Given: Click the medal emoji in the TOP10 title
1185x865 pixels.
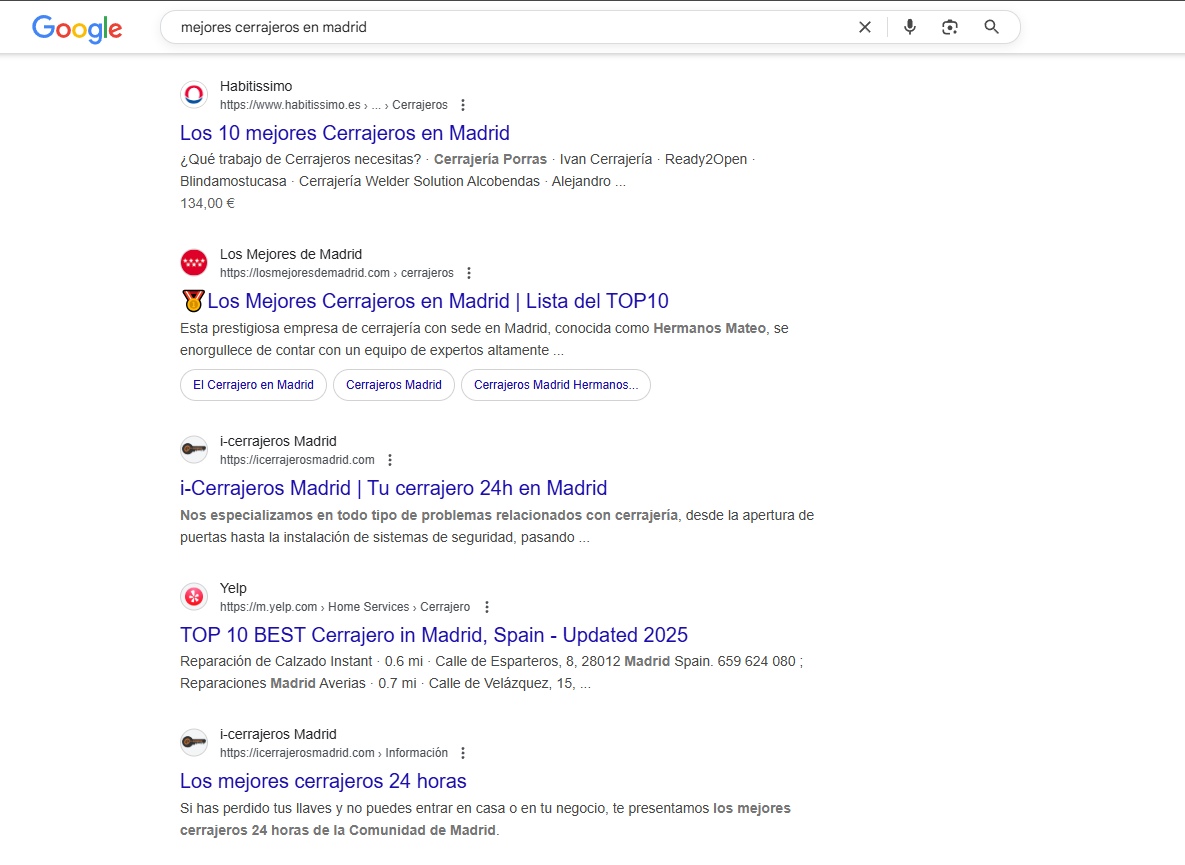Looking at the screenshot, I should pos(193,301).
